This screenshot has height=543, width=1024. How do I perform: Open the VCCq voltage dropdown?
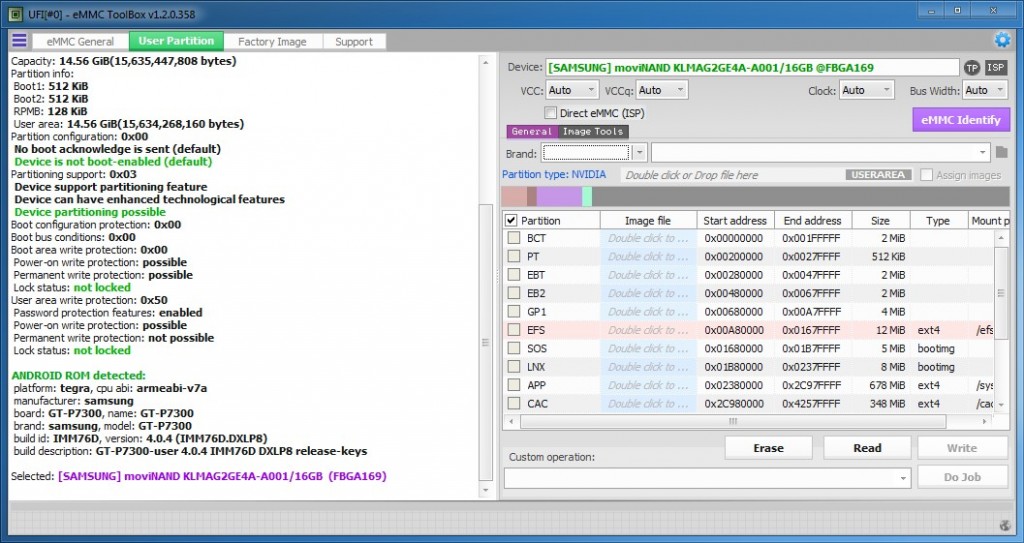[x=662, y=90]
